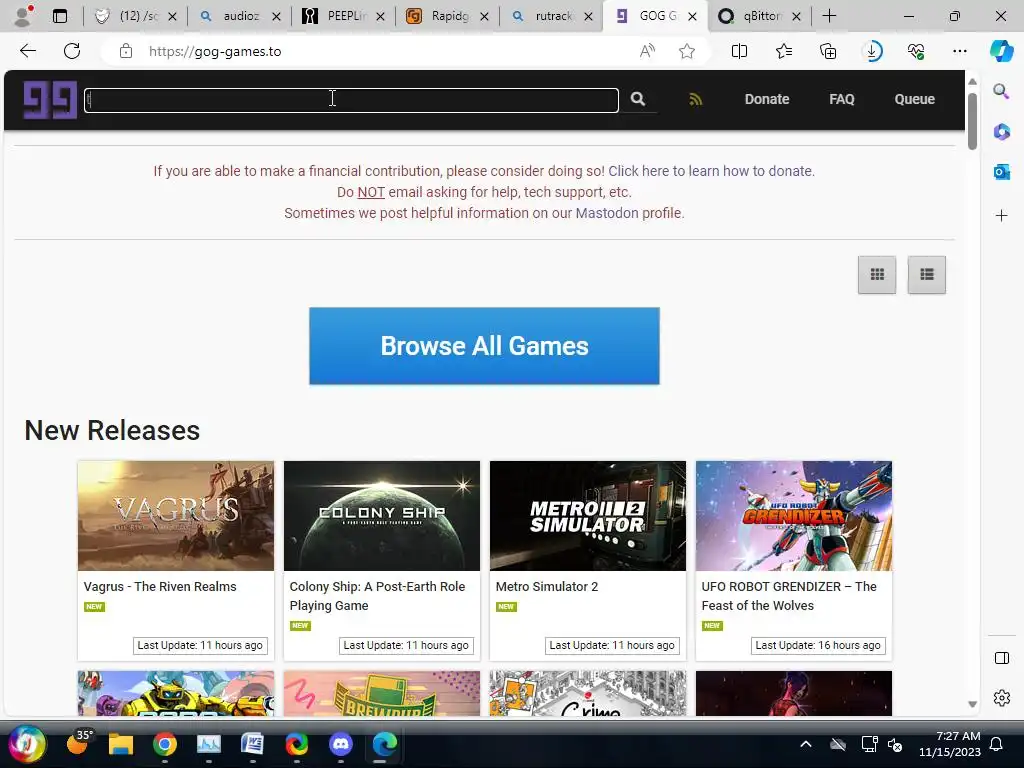Open the RSS feed icon
The width and height of the screenshot is (1024, 768).
pyautogui.click(x=696, y=99)
